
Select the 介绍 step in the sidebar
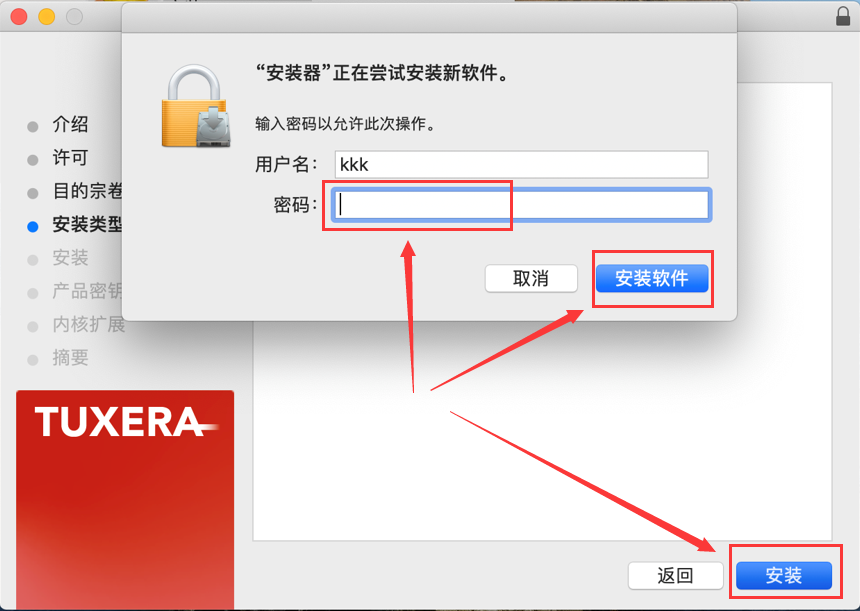[70, 124]
